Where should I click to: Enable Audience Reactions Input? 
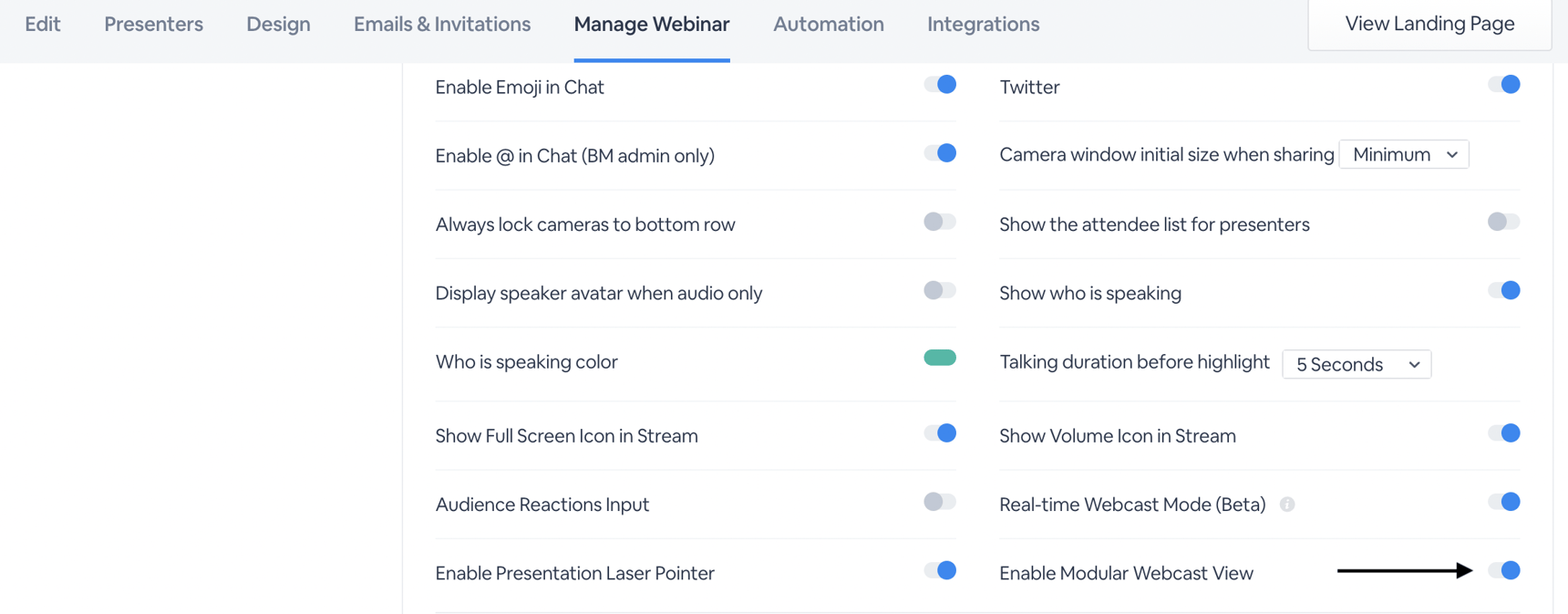940,501
